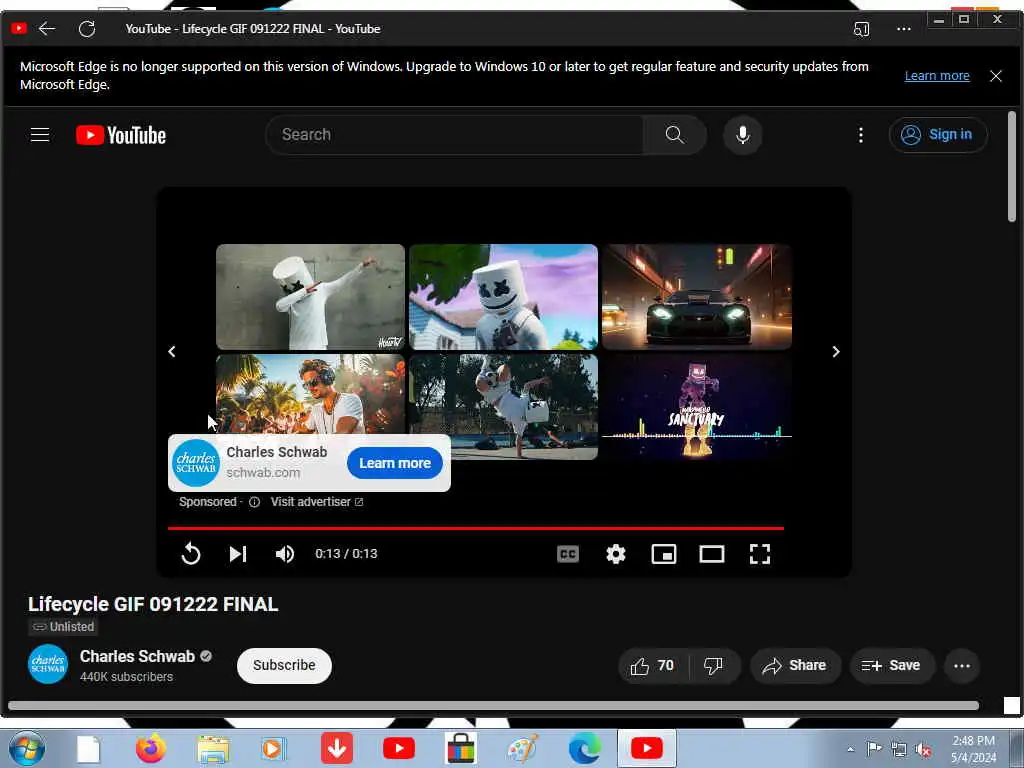Save the video to a playlist
Image resolution: width=1024 pixels, height=768 pixels.
[891, 665]
